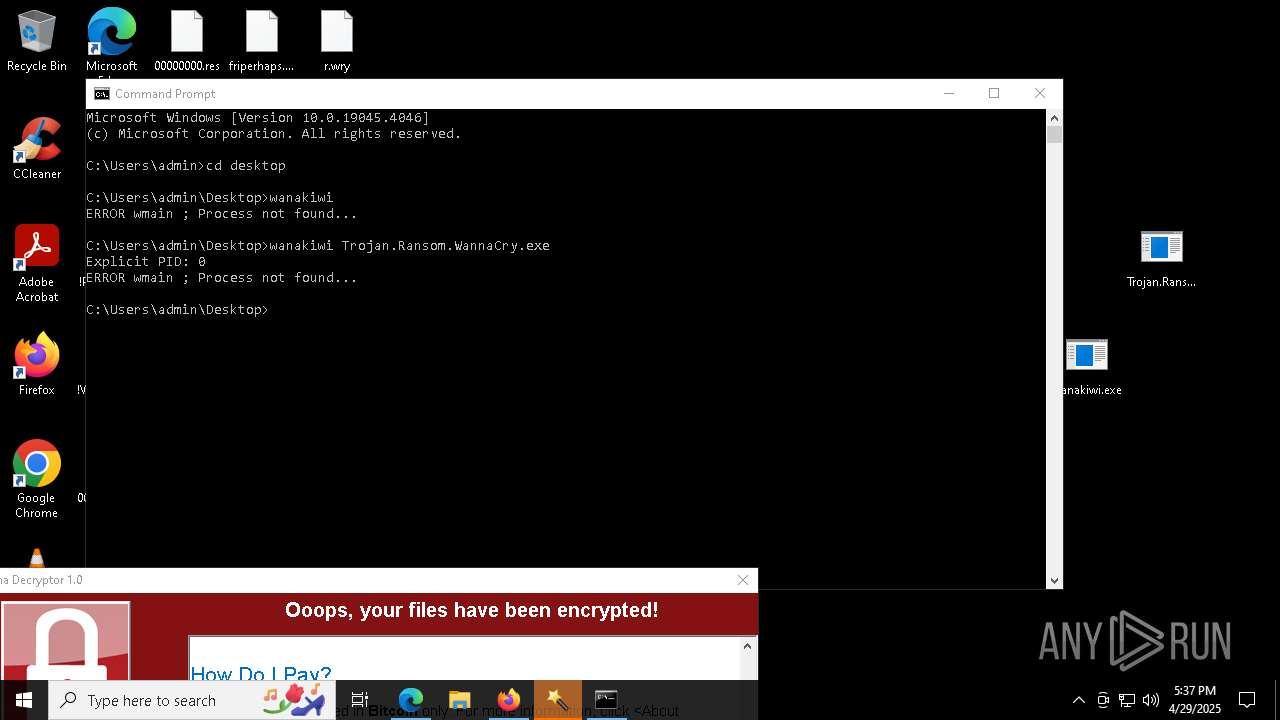Image resolution: width=1280 pixels, height=720 pixels.
Task: Click Command Prompt scrollbar down arrow
Action: (x=1054, y=580)
